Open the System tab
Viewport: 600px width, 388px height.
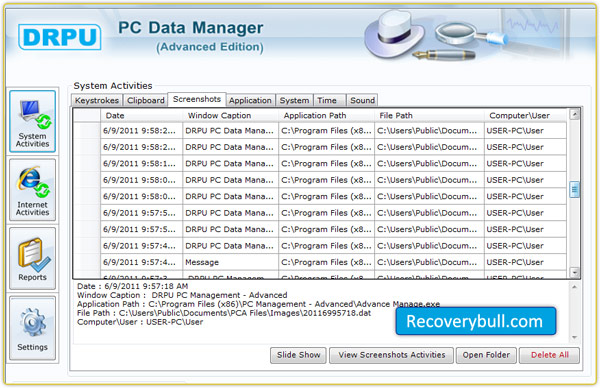[294, 100]
